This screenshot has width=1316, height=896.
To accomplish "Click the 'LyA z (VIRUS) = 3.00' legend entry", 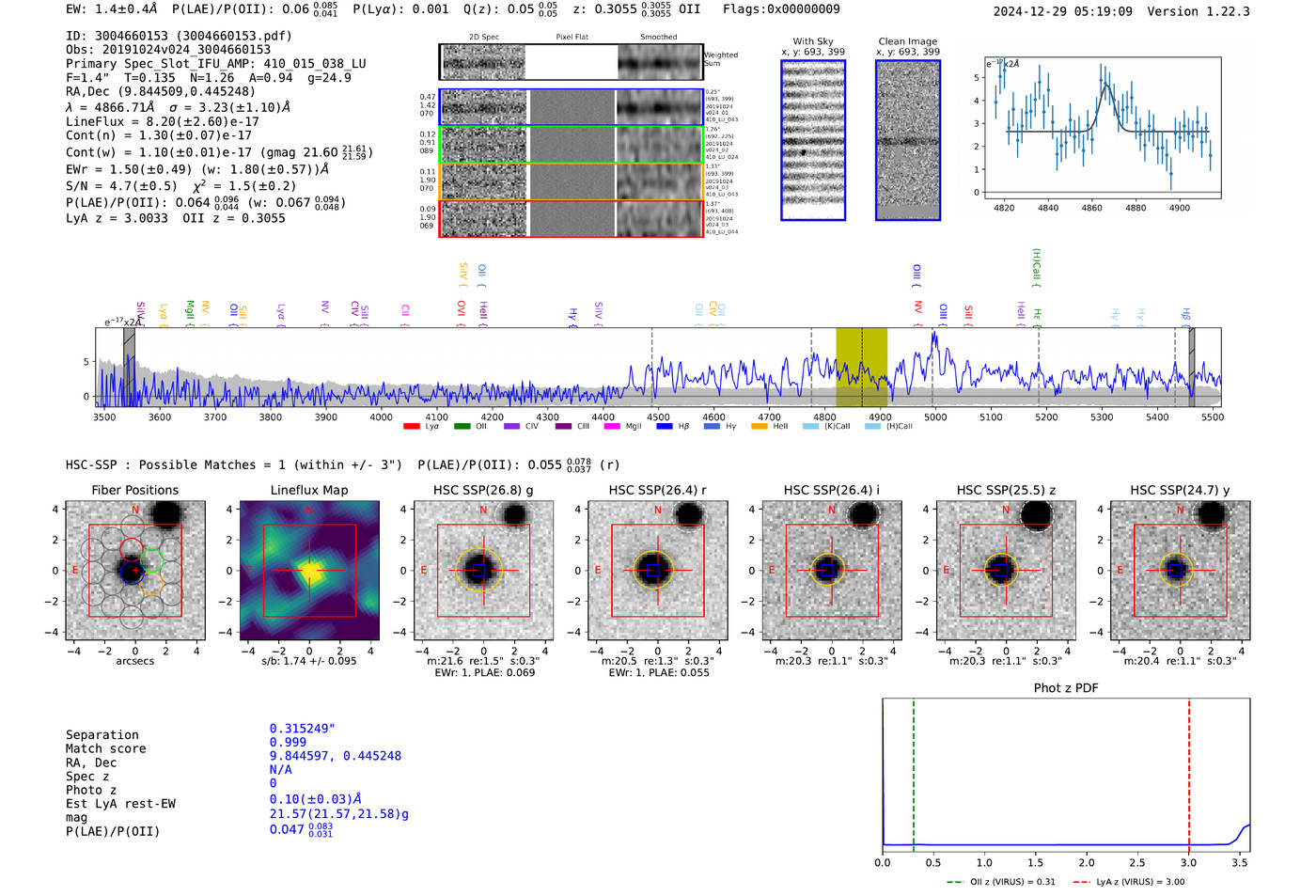I will click(1128, 882).
